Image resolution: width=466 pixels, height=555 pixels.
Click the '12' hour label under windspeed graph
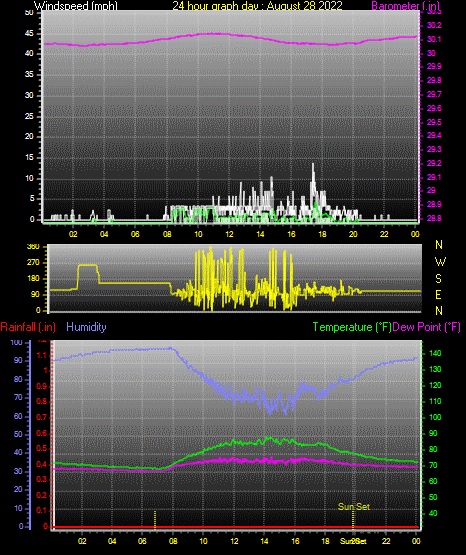pyautogui.click(x=229, y=234)
